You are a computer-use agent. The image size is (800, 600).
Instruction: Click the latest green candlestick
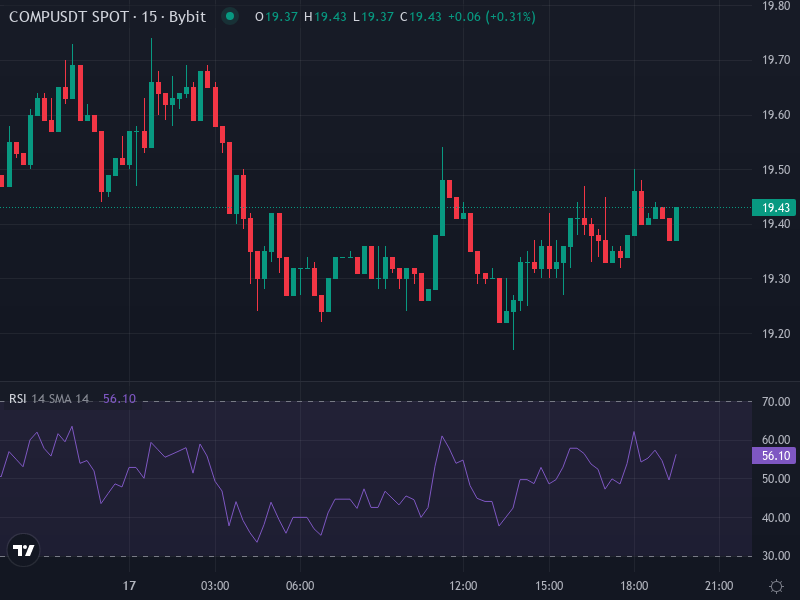point(675,225)
